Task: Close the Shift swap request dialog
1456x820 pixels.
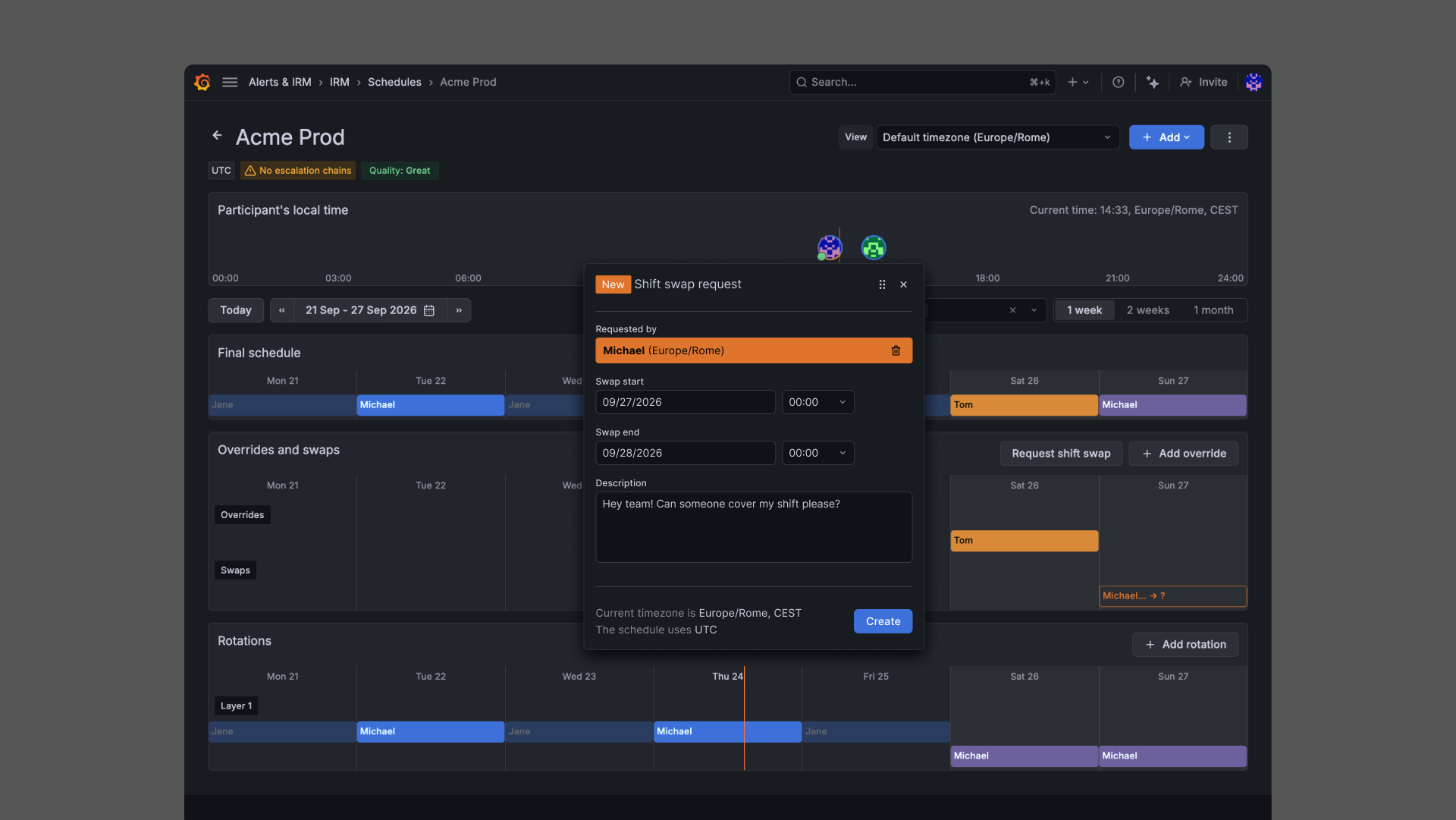Action: coord(903,284)
